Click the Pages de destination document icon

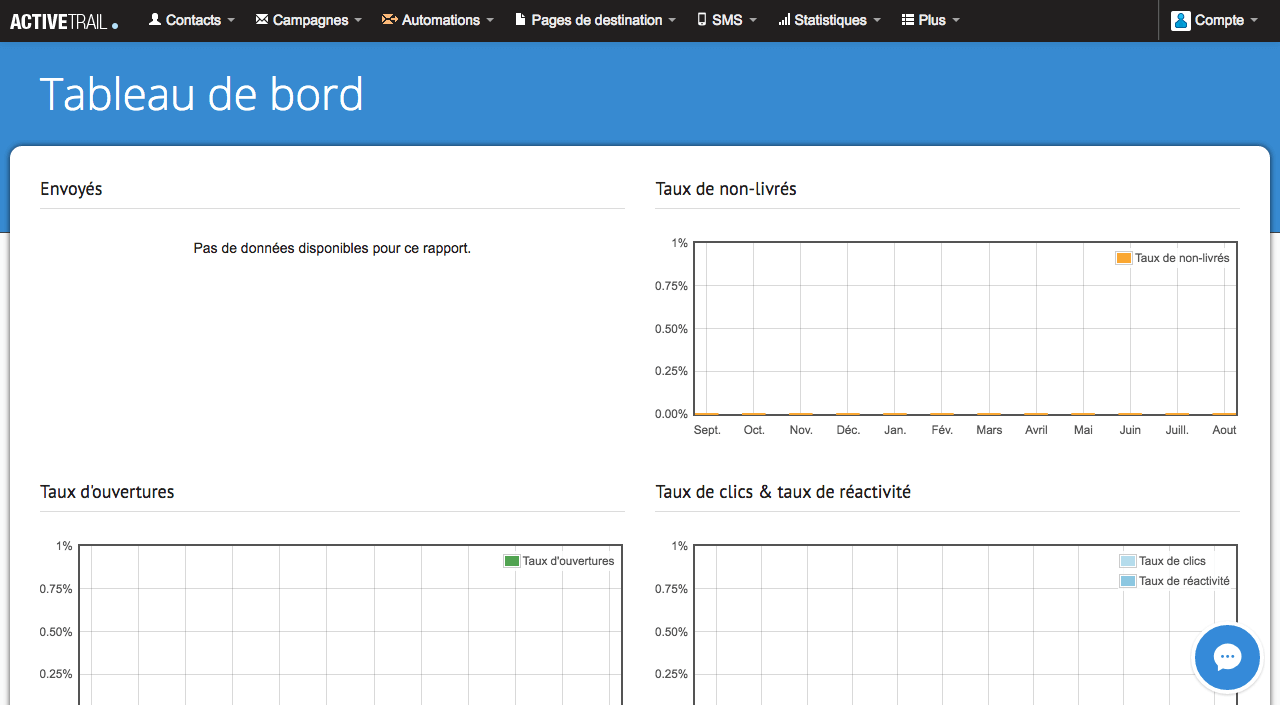(x=520, y=19)
